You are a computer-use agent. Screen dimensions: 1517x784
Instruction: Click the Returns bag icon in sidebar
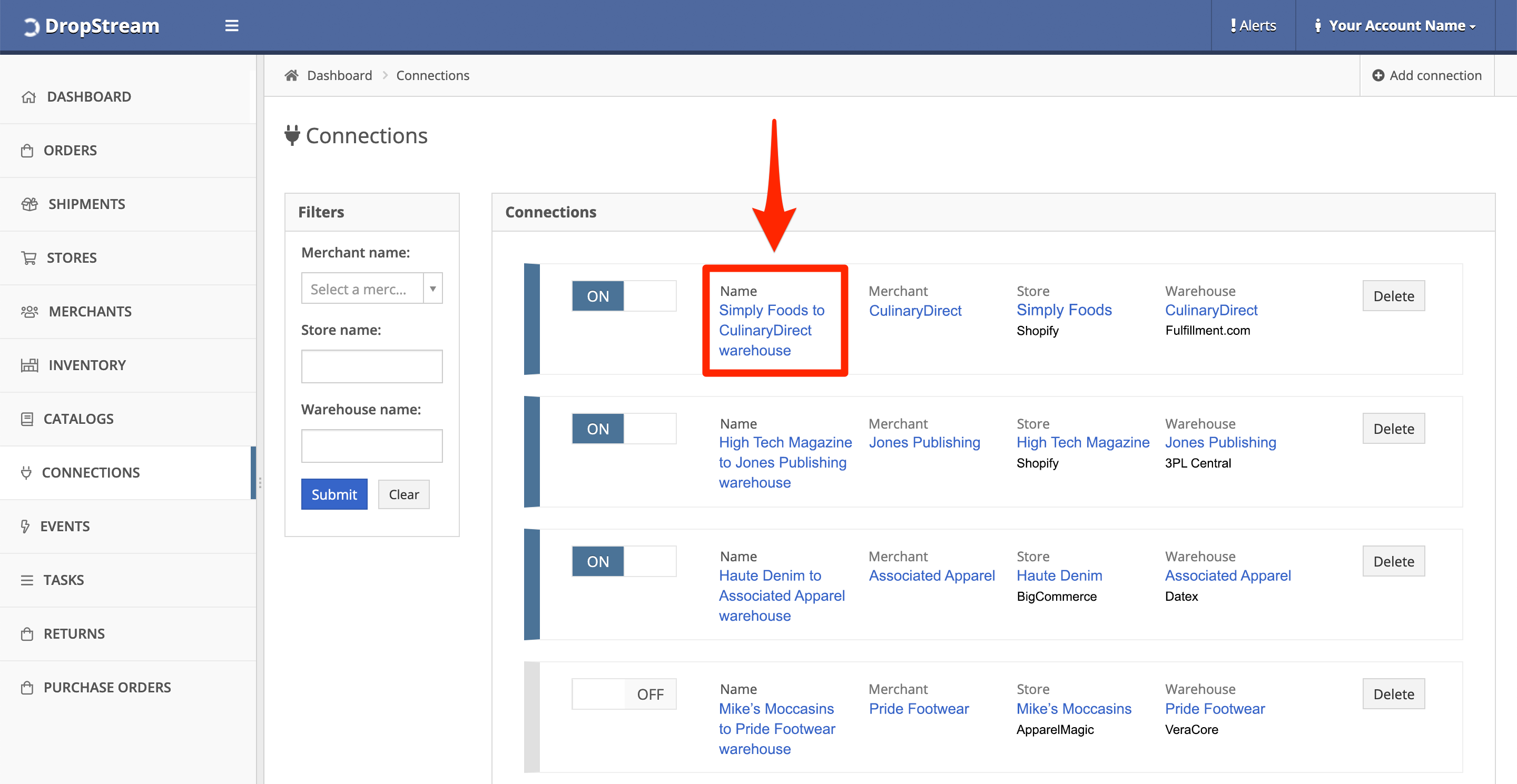[x=27, y=634]
